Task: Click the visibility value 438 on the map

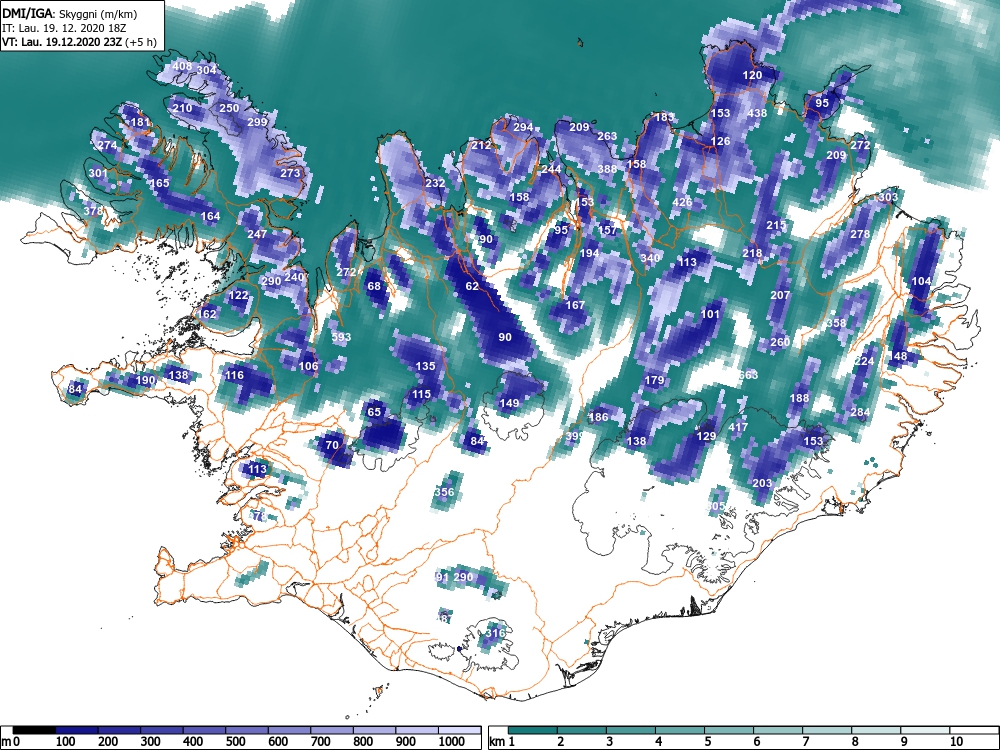Action: (x=757, y=113)
